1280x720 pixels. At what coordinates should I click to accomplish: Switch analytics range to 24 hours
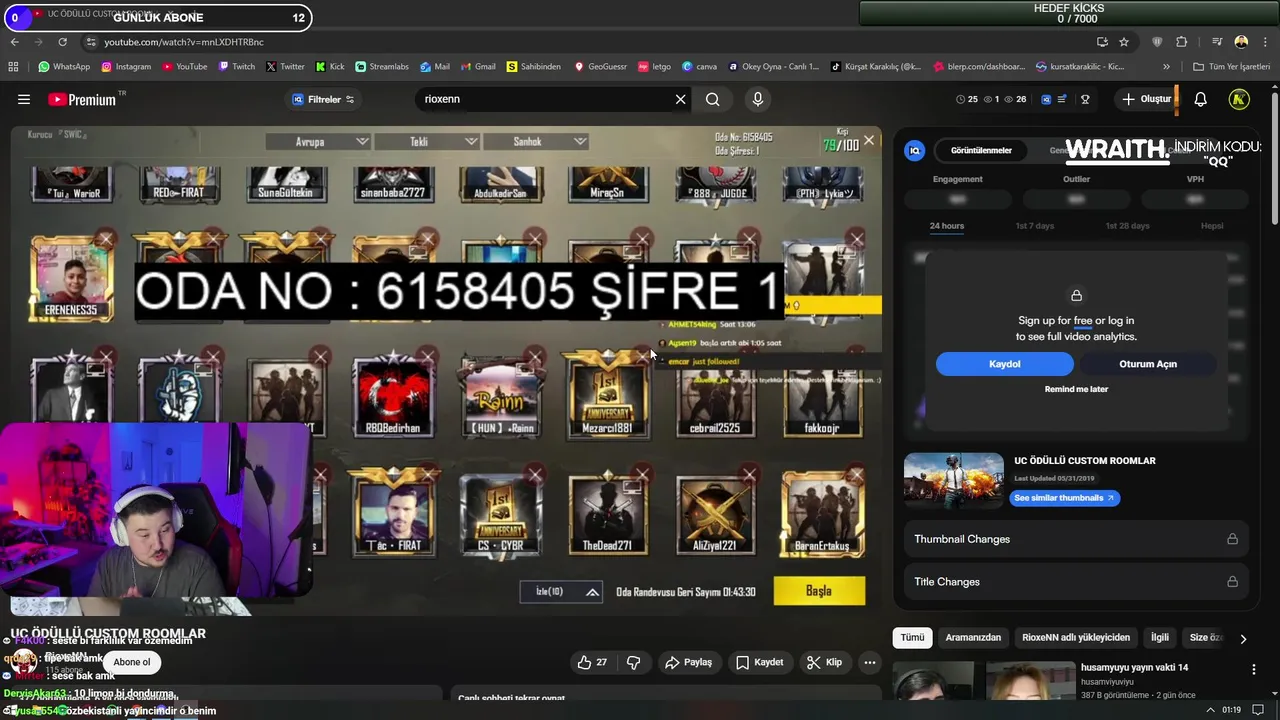pos(946,225)
